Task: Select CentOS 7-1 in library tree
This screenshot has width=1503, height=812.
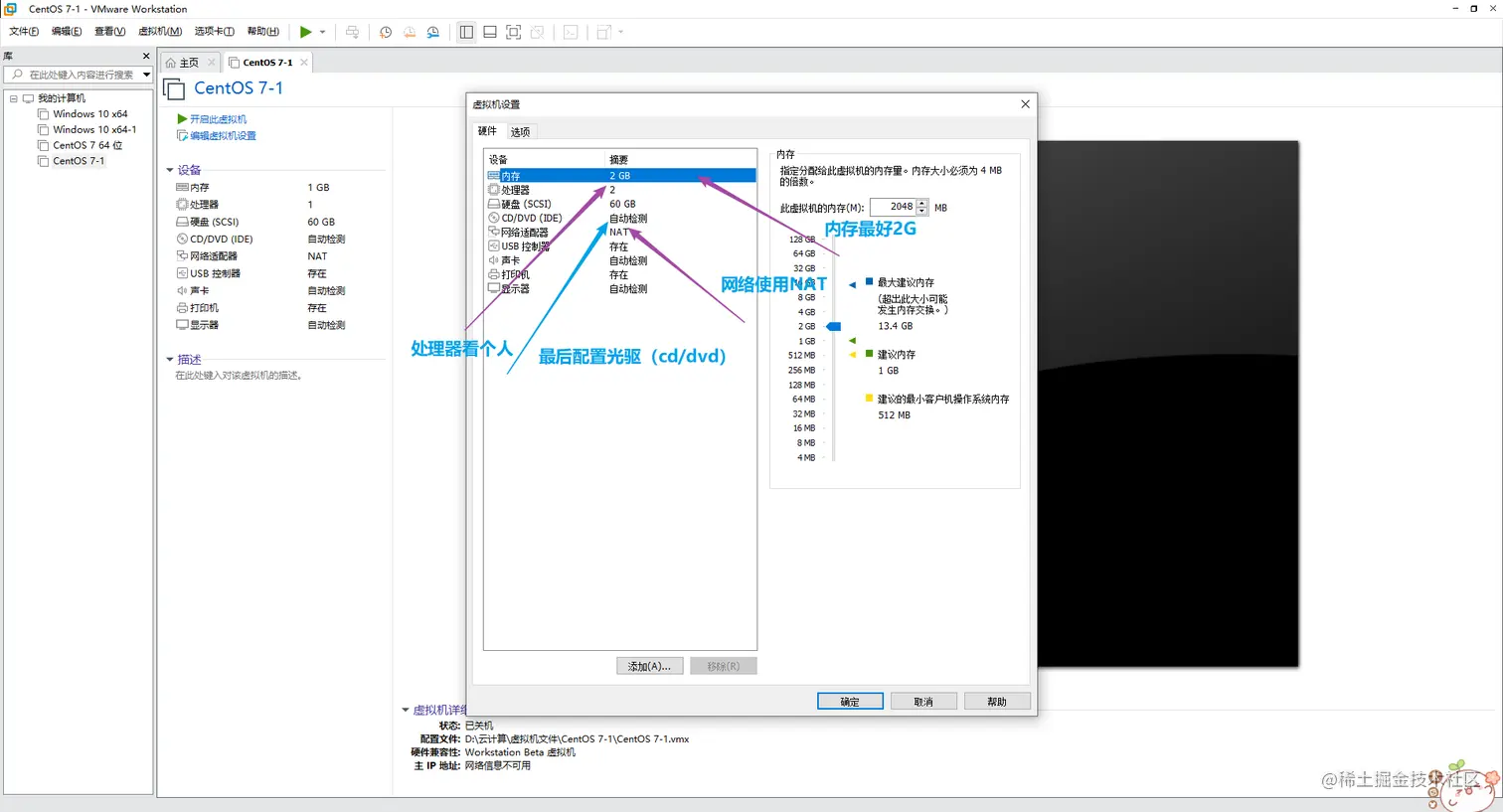Action: [79, 161]
